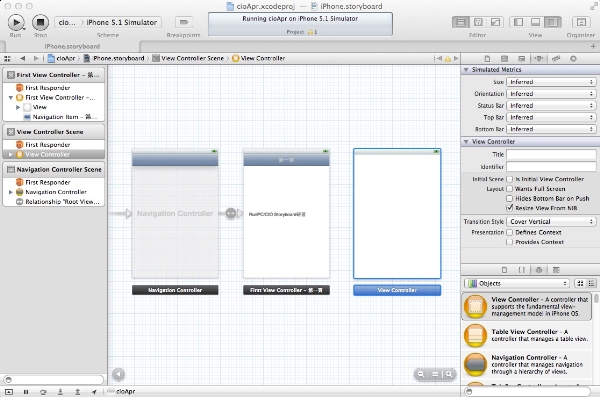The width and height of the screenshot is (600, 397).
Task: Click the Identifier input field
Action: [551, 167]
